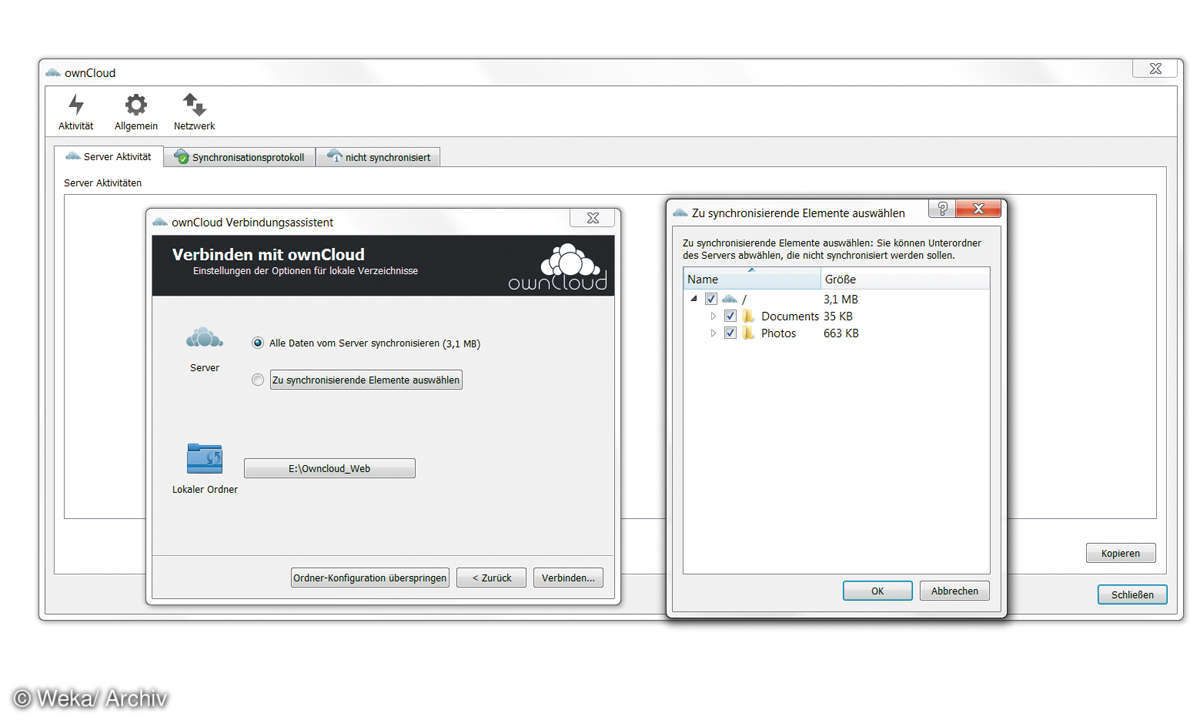Image resolution: width=1200 pixels, height=720 pixels.
Task: Open the Netzwerk arrows toolbar icon
Action: click(x=194, y=105)
